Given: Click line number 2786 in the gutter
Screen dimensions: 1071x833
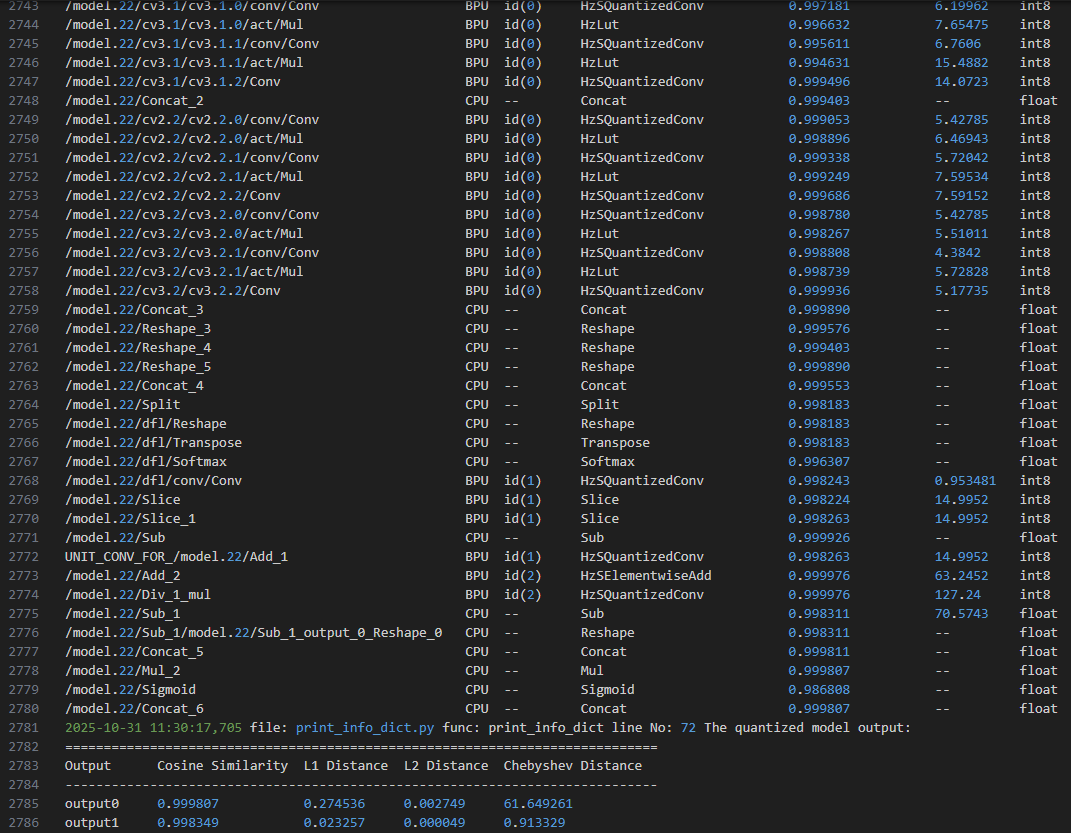Looking at the screenshot, I should [24, 823].
